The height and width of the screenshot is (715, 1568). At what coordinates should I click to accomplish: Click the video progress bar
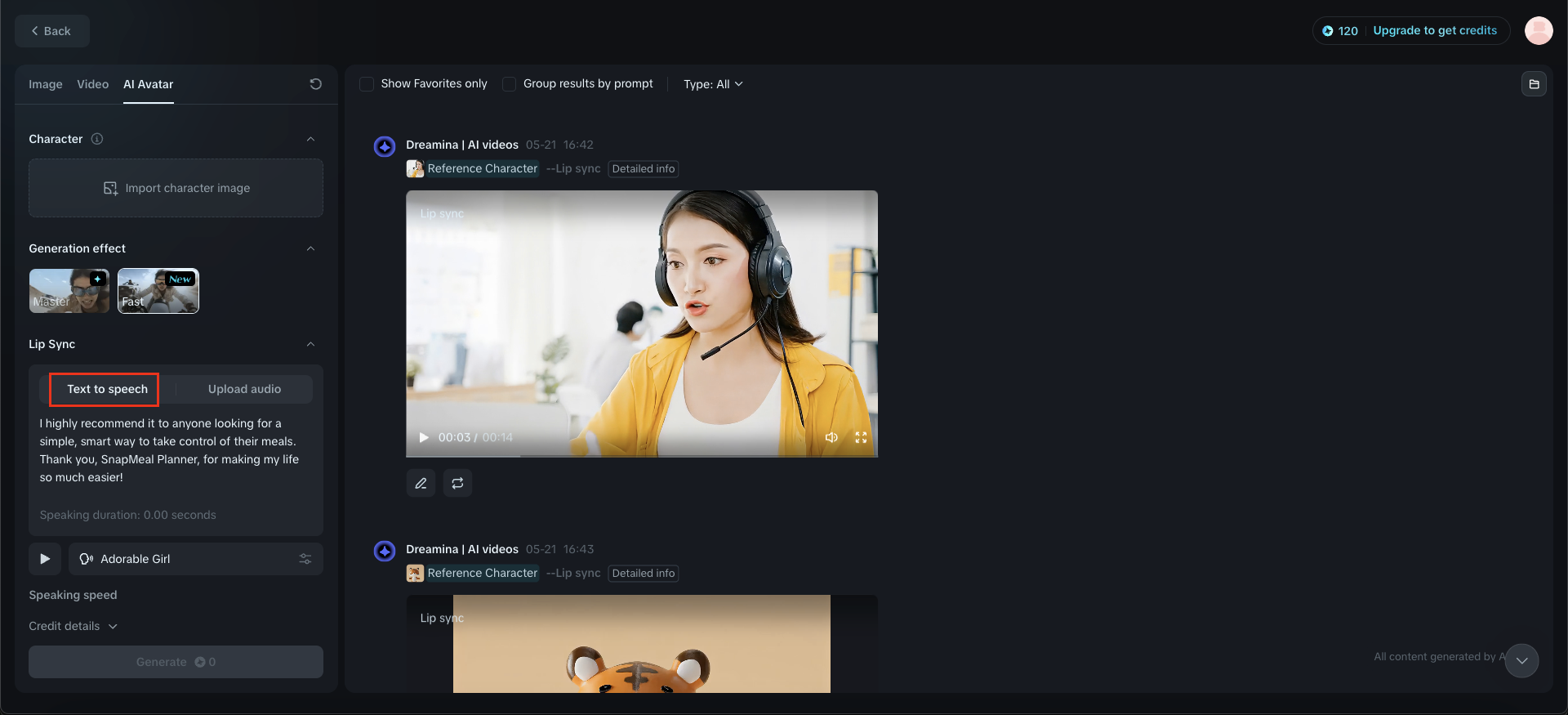click(642, 455)
